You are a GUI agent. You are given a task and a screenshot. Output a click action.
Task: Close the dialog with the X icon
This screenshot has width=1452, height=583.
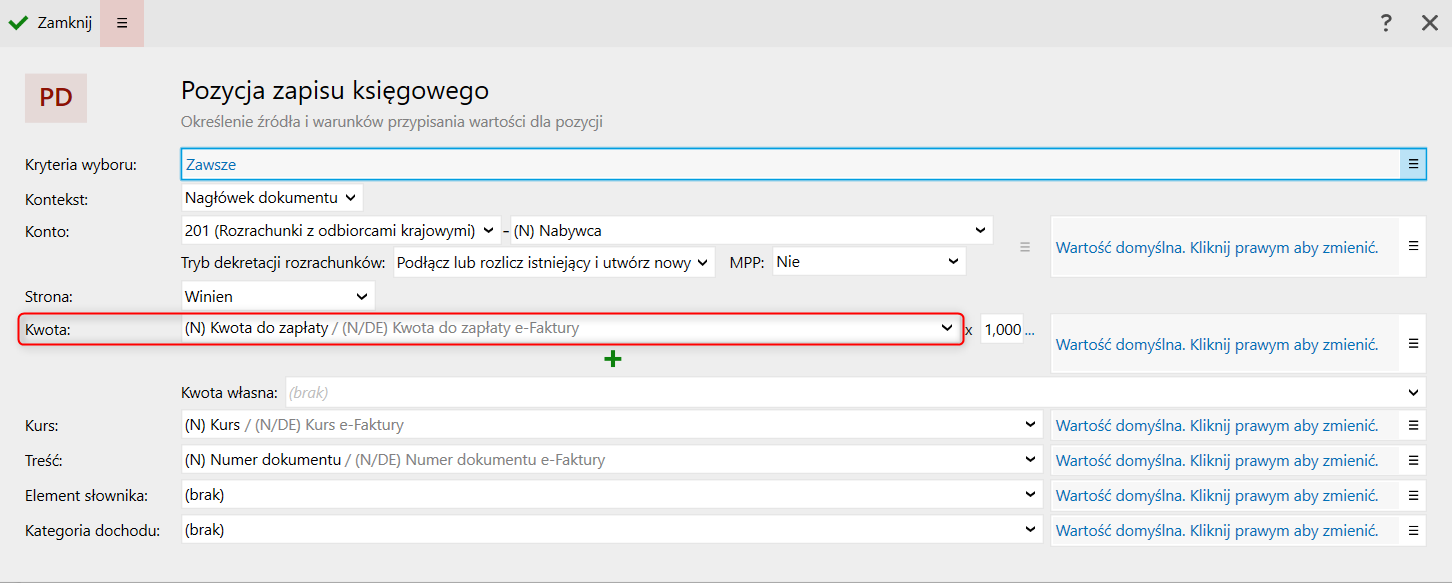click(x=1430, y=23)
